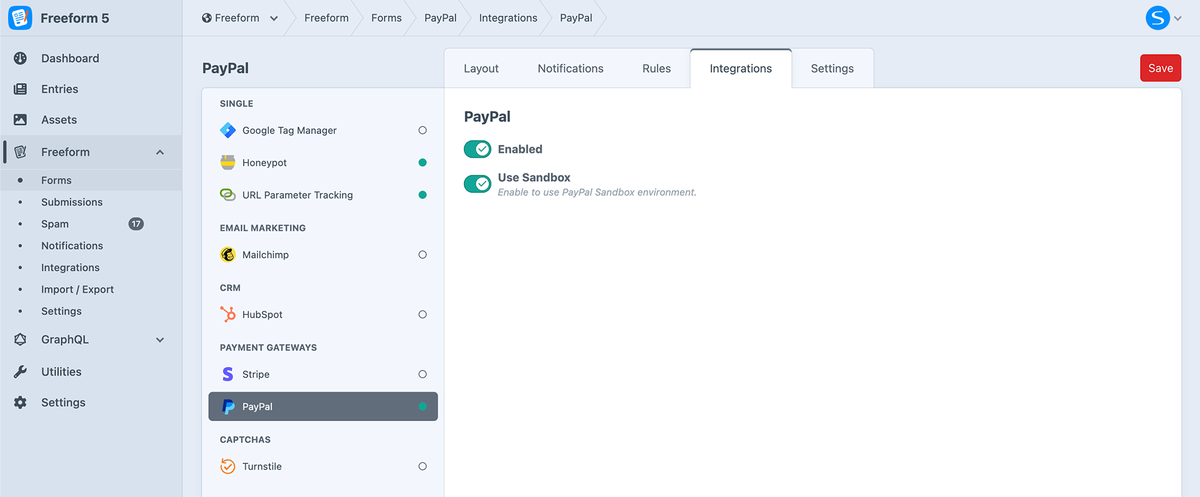1200x497 pixels.
Task: Select the Turnstile captcha icon
Action: click(x=228, y=466)
